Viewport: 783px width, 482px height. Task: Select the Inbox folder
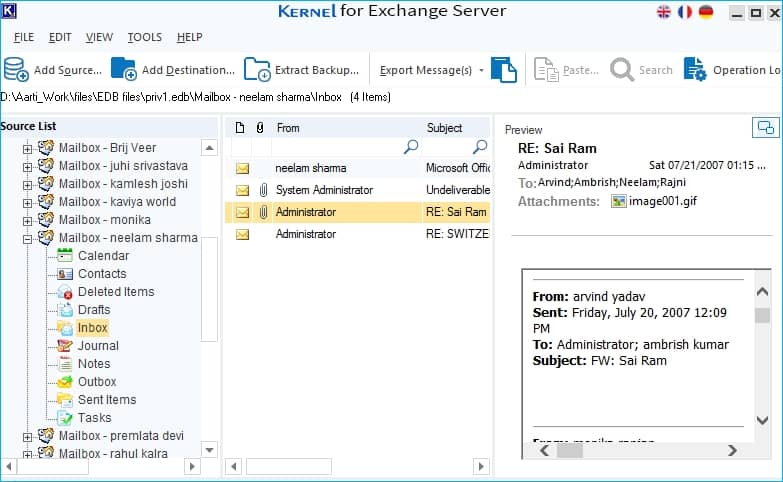(x=92, y=328)
